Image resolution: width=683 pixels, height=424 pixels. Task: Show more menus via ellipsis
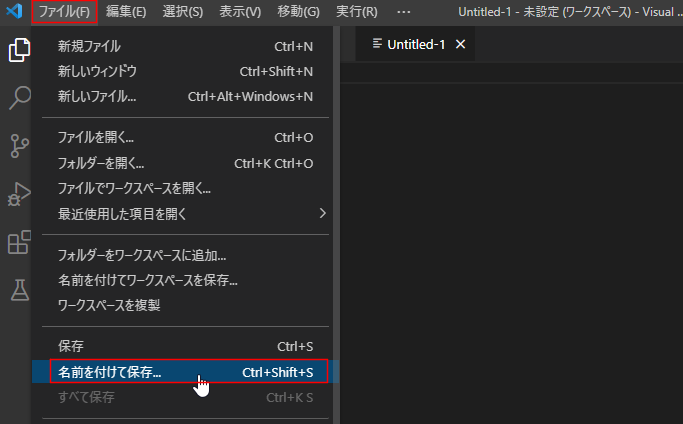[x=404, y=12]
